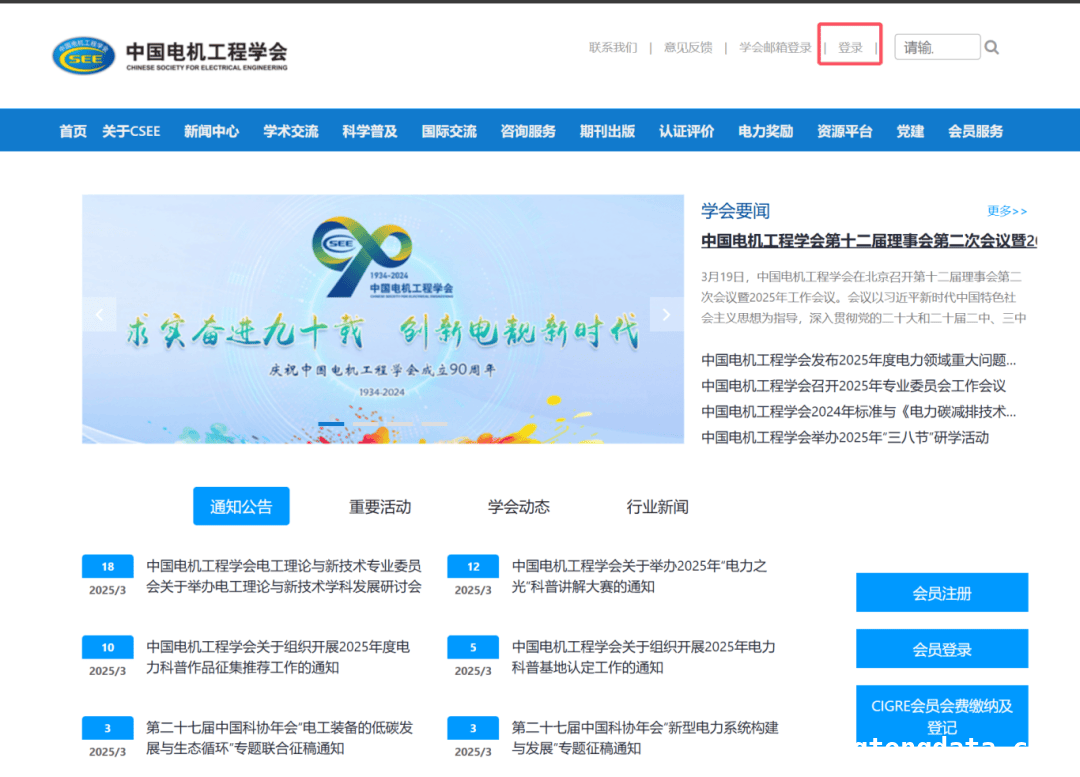Image resolution: width=1080 pixels, height=777 pixels.
Task: Show previous carousel slide arrow
Action: (x=99, y=315)
